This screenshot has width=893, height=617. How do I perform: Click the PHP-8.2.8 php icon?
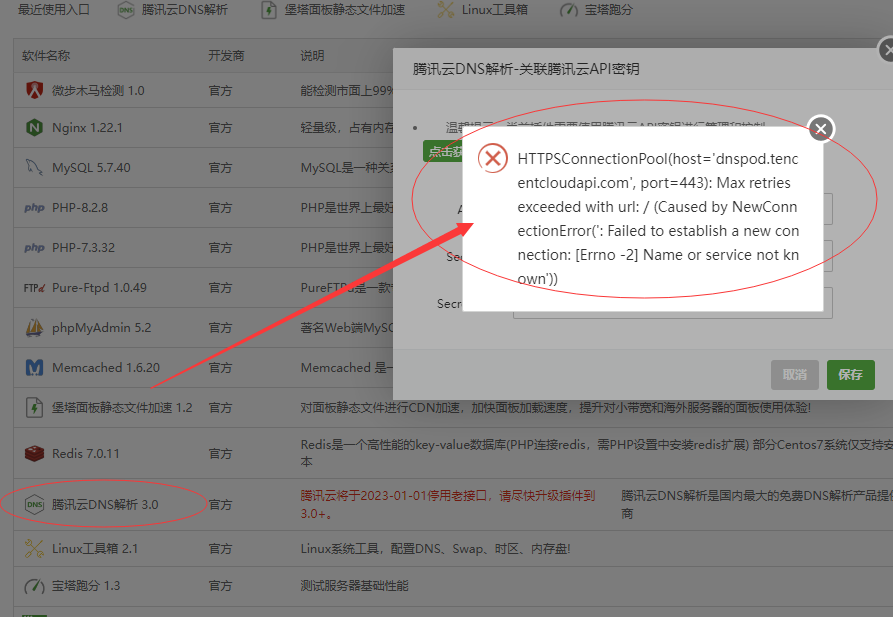click(34, 207)
